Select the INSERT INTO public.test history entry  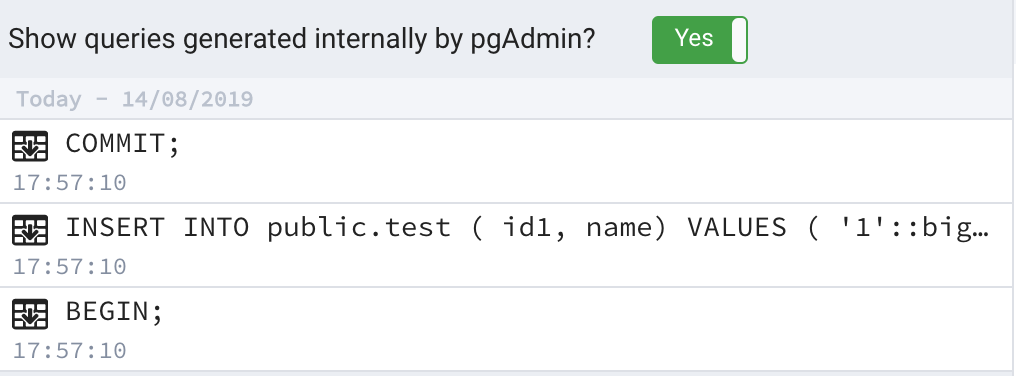[505, 245]
